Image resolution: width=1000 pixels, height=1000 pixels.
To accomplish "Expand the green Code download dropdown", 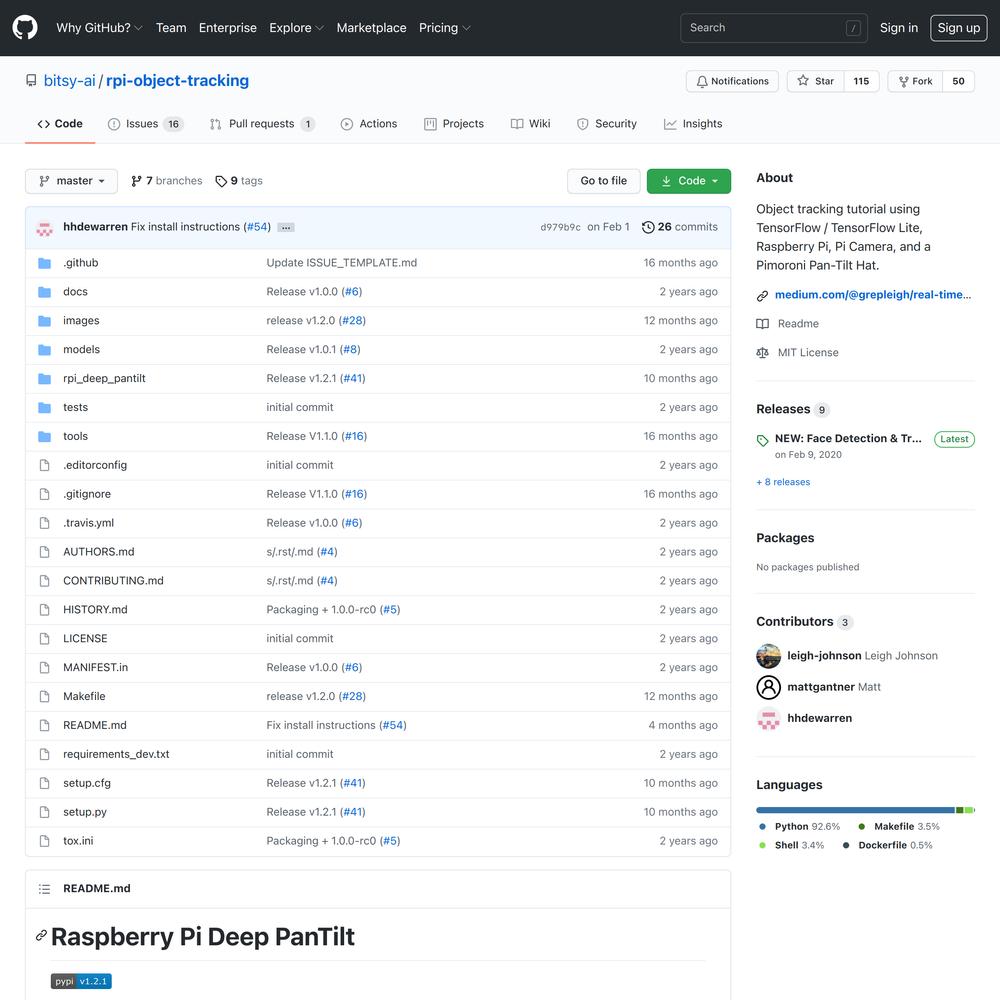I will click(689, 181).
